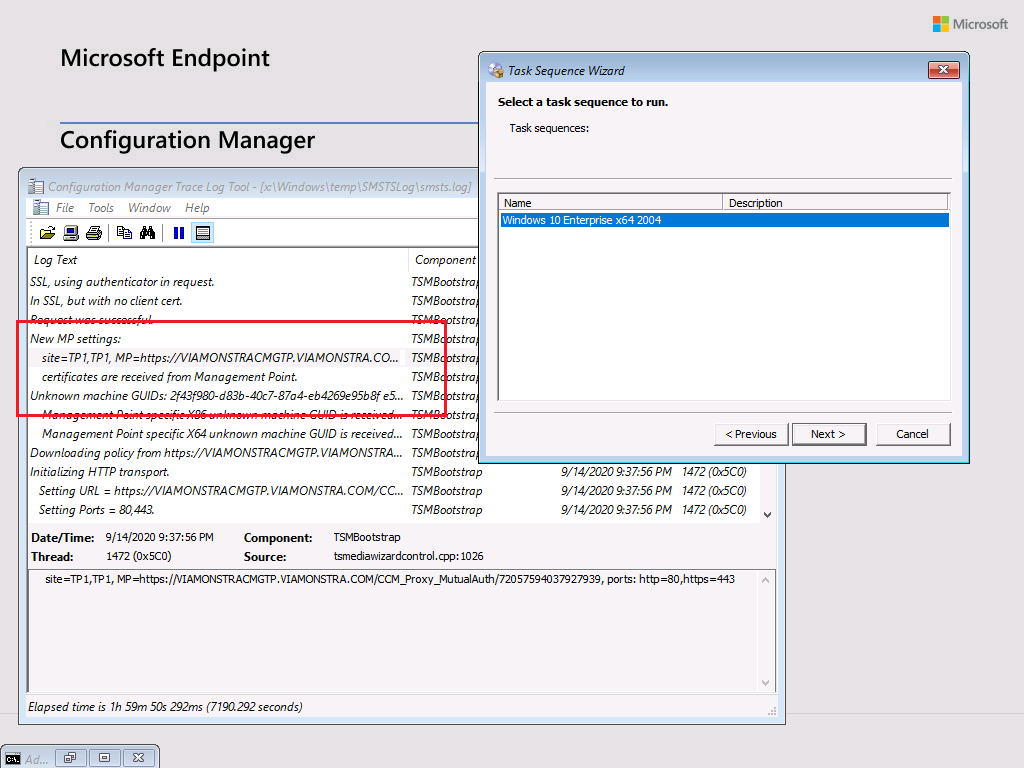Toggle the Pause log updates icon
1024x768 pixels.
(178, 233)
